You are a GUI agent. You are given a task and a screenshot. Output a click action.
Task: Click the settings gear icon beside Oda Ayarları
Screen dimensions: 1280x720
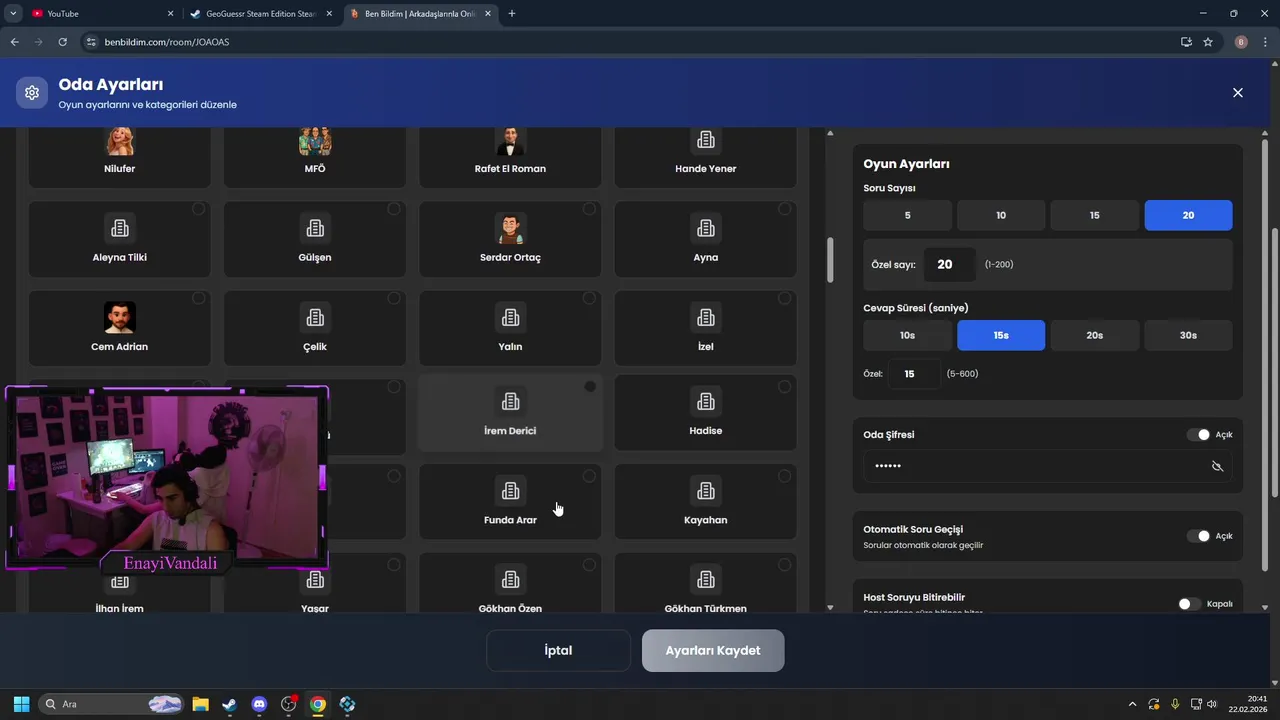point(32,92)
